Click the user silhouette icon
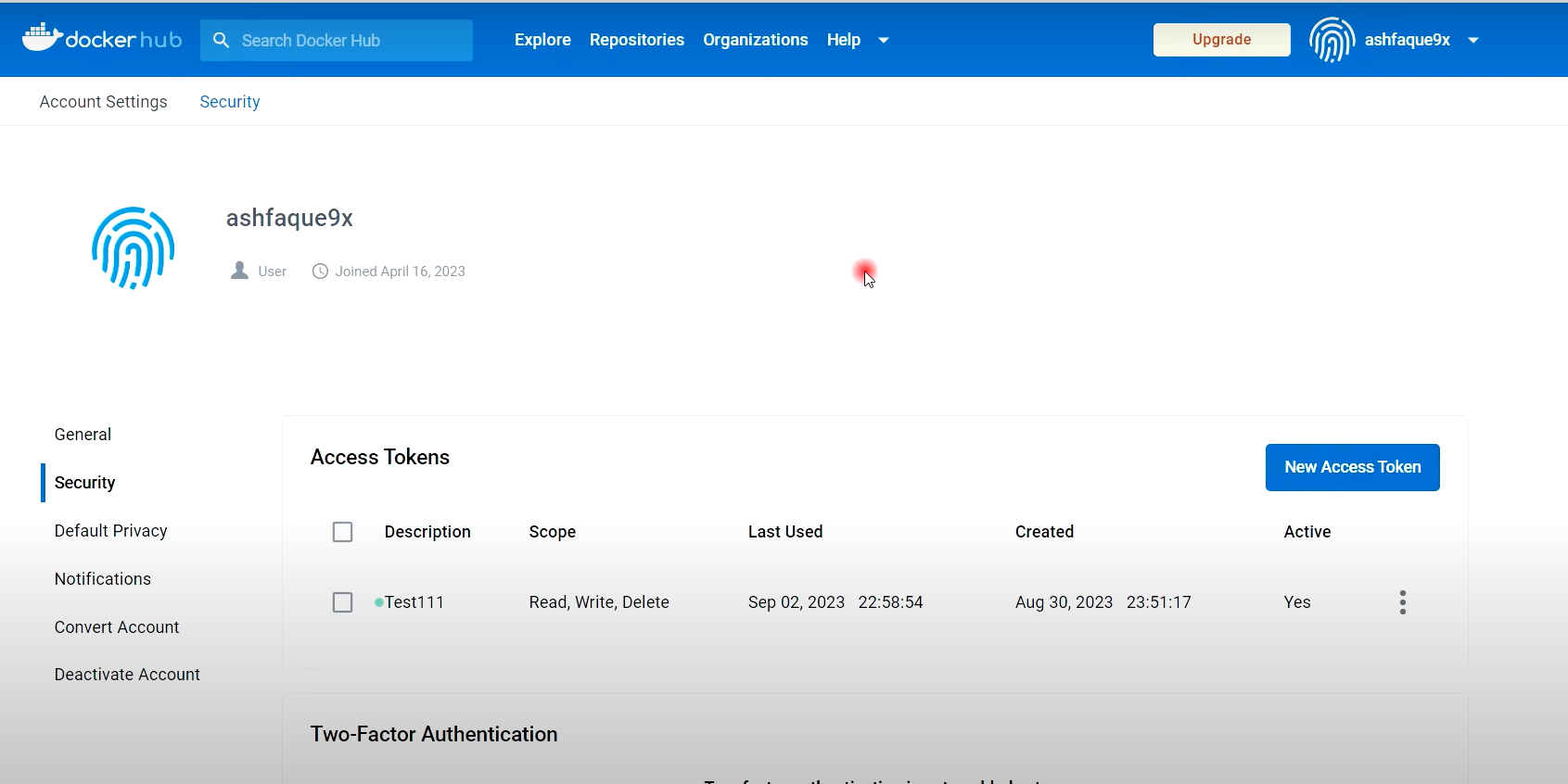Image resolution: width=1568 pixels, height=784 pixels. (239, 271)
